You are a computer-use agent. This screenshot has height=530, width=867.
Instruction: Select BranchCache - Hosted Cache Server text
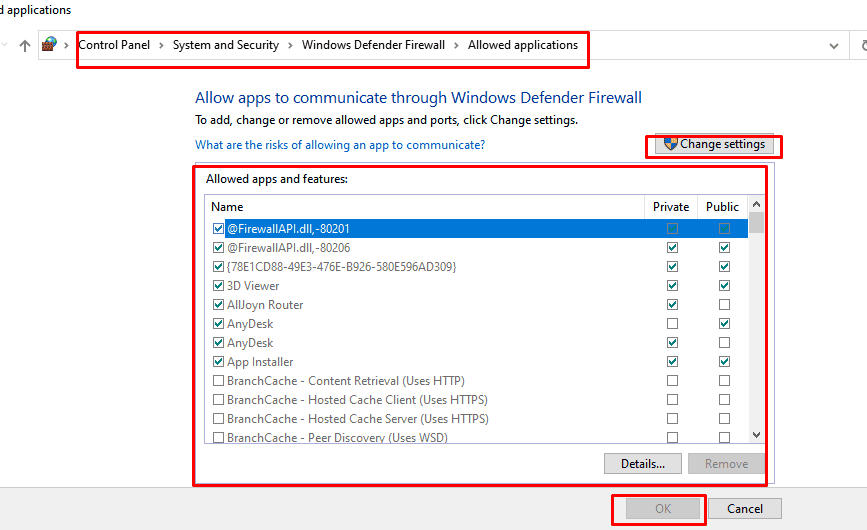[x=358, y=419]
